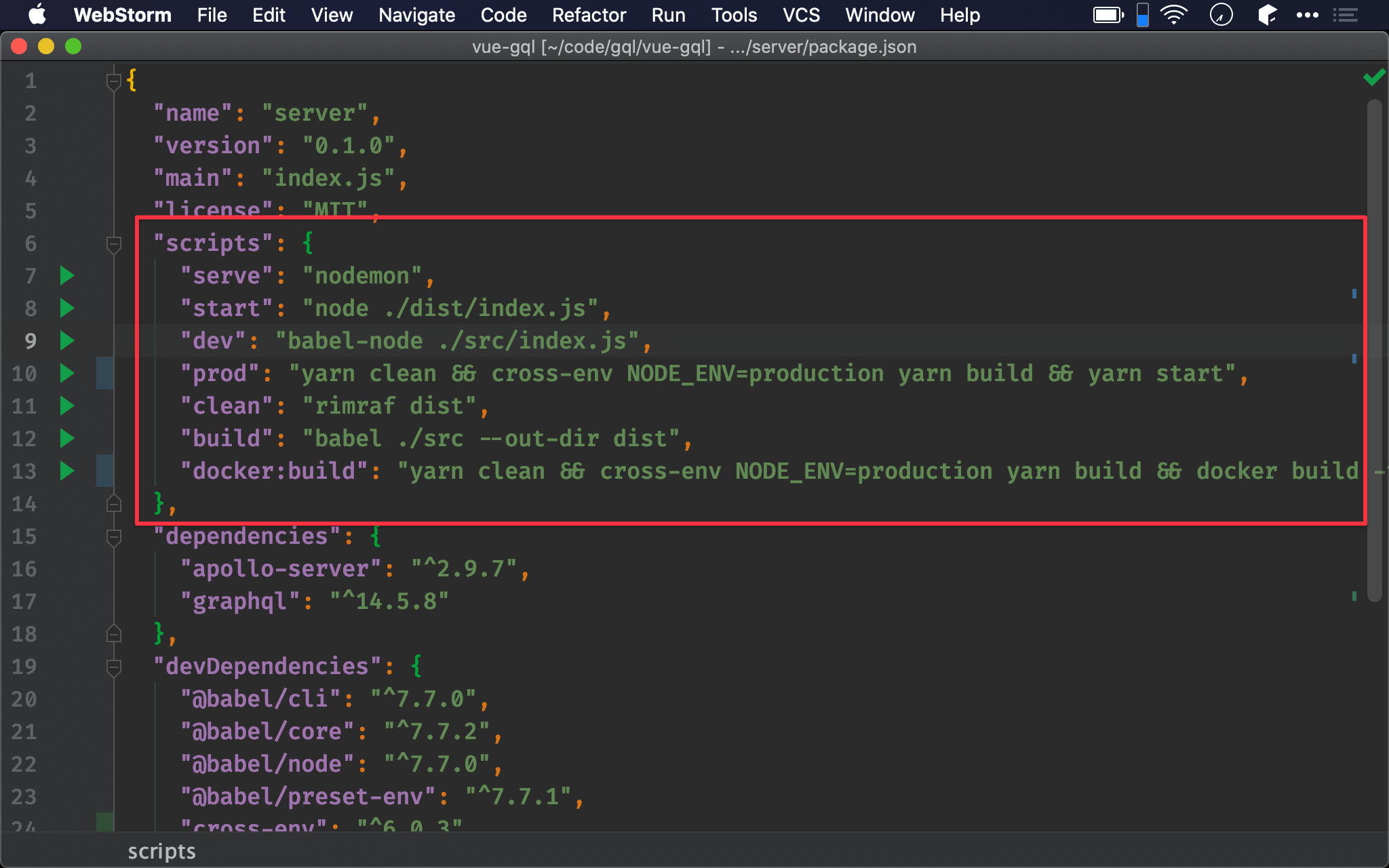Click the circular gauge menu bar icon
Image resolution: width=1389 pixels, height=868 pixels.
[x=1221, y=15]
